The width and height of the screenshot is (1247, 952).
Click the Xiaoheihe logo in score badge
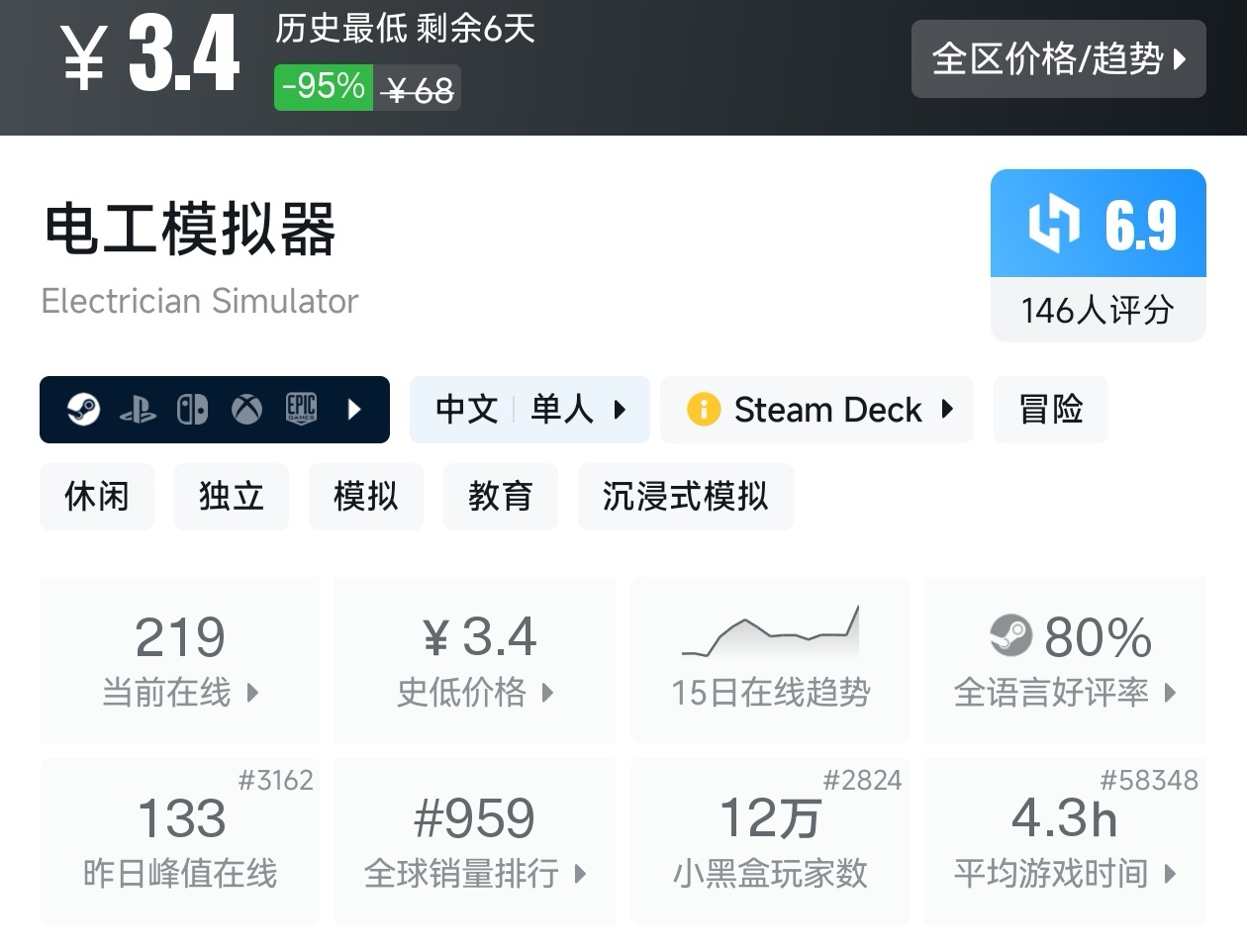(x=1053, y=223)
